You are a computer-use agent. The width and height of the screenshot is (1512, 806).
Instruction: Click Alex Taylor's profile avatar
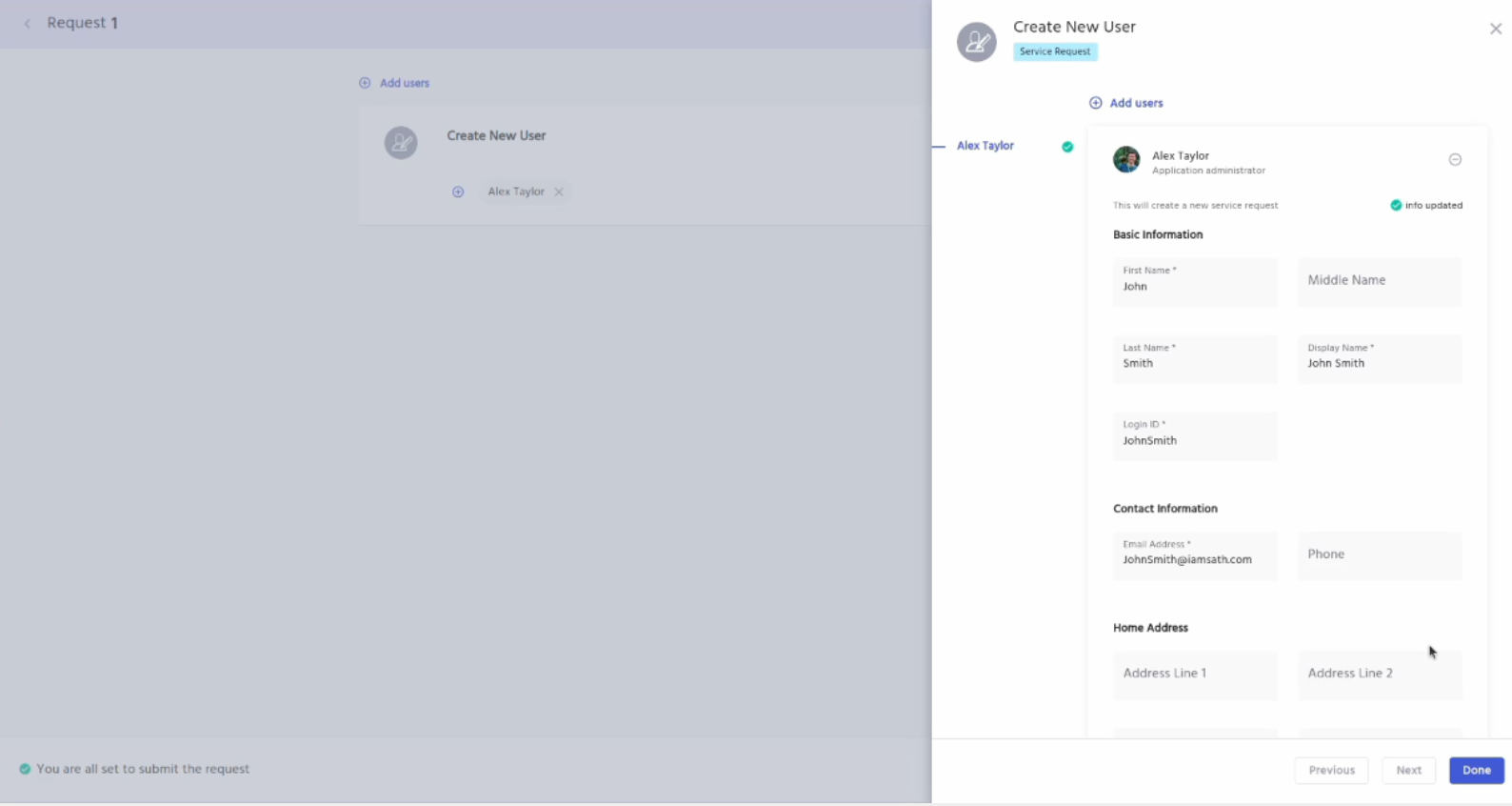tap(1126, 160)
